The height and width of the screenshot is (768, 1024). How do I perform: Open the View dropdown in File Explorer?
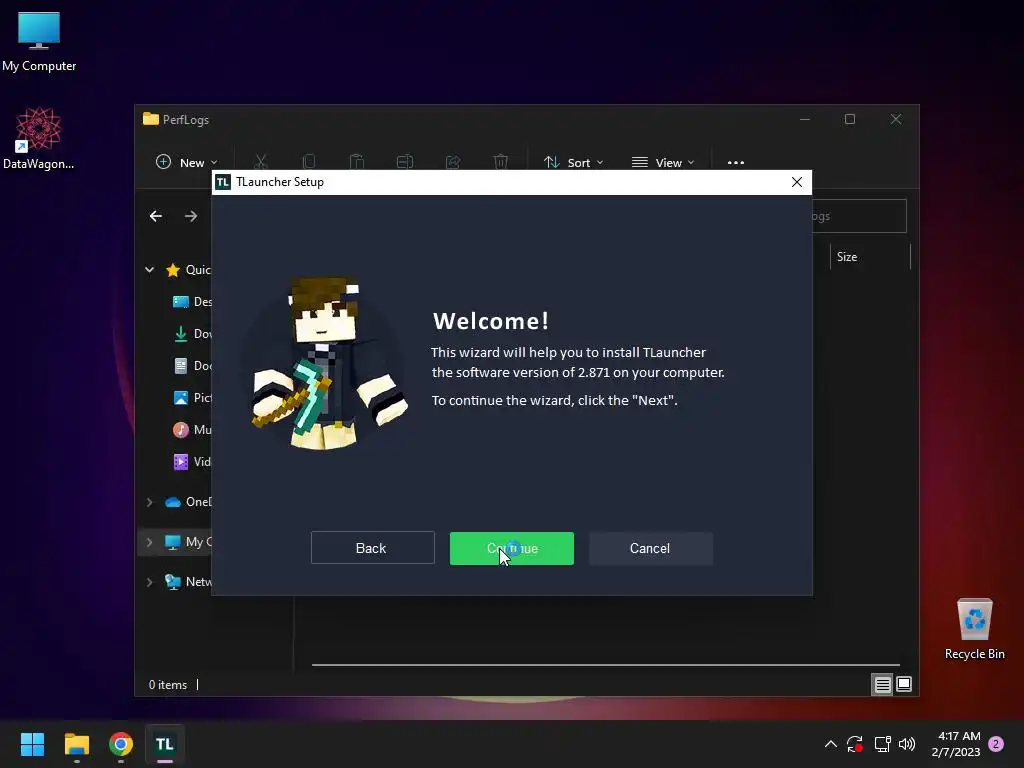(x=663, y=162)
